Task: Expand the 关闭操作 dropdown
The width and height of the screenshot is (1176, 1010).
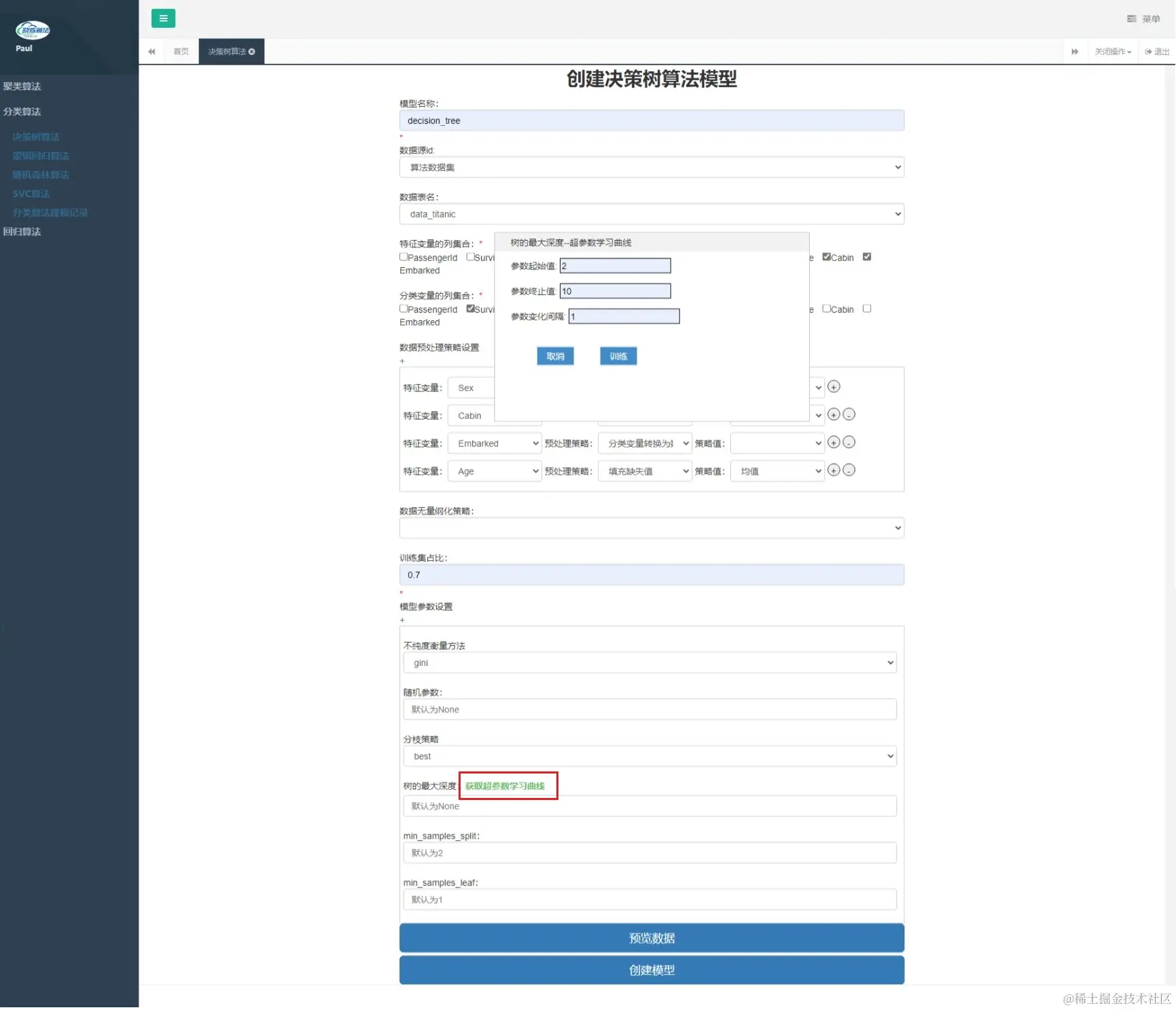Action: point(1113,52)
